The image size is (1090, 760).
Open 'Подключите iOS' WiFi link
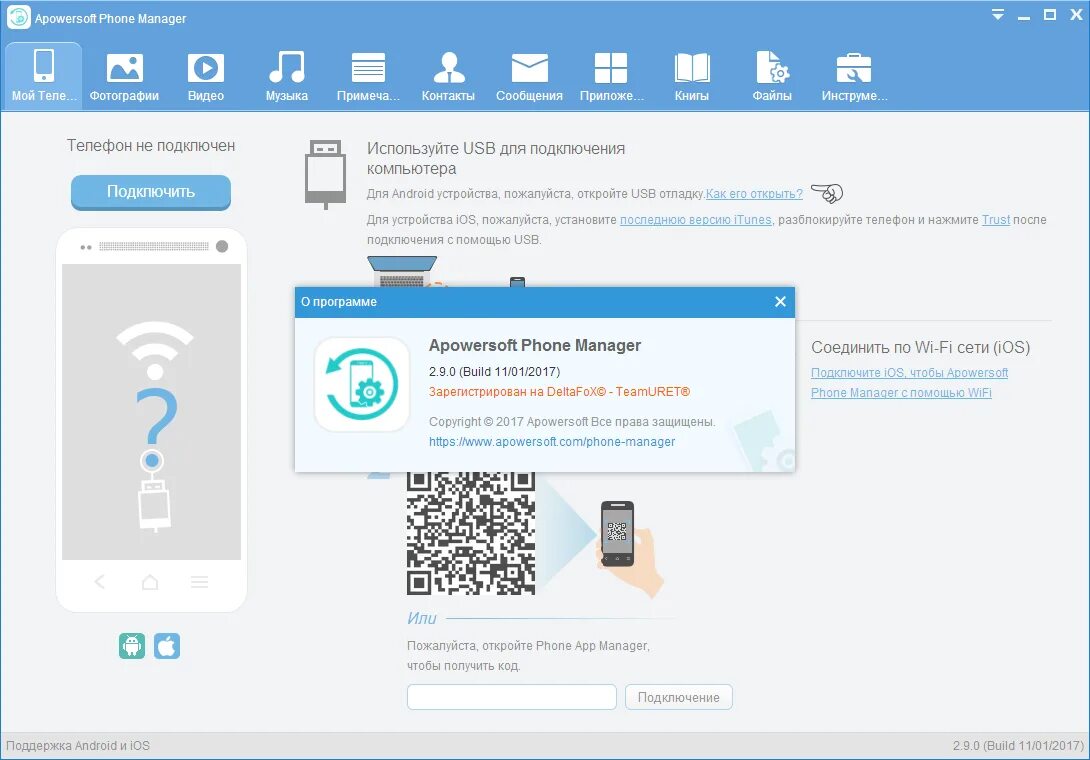click(x=909, y=382)
